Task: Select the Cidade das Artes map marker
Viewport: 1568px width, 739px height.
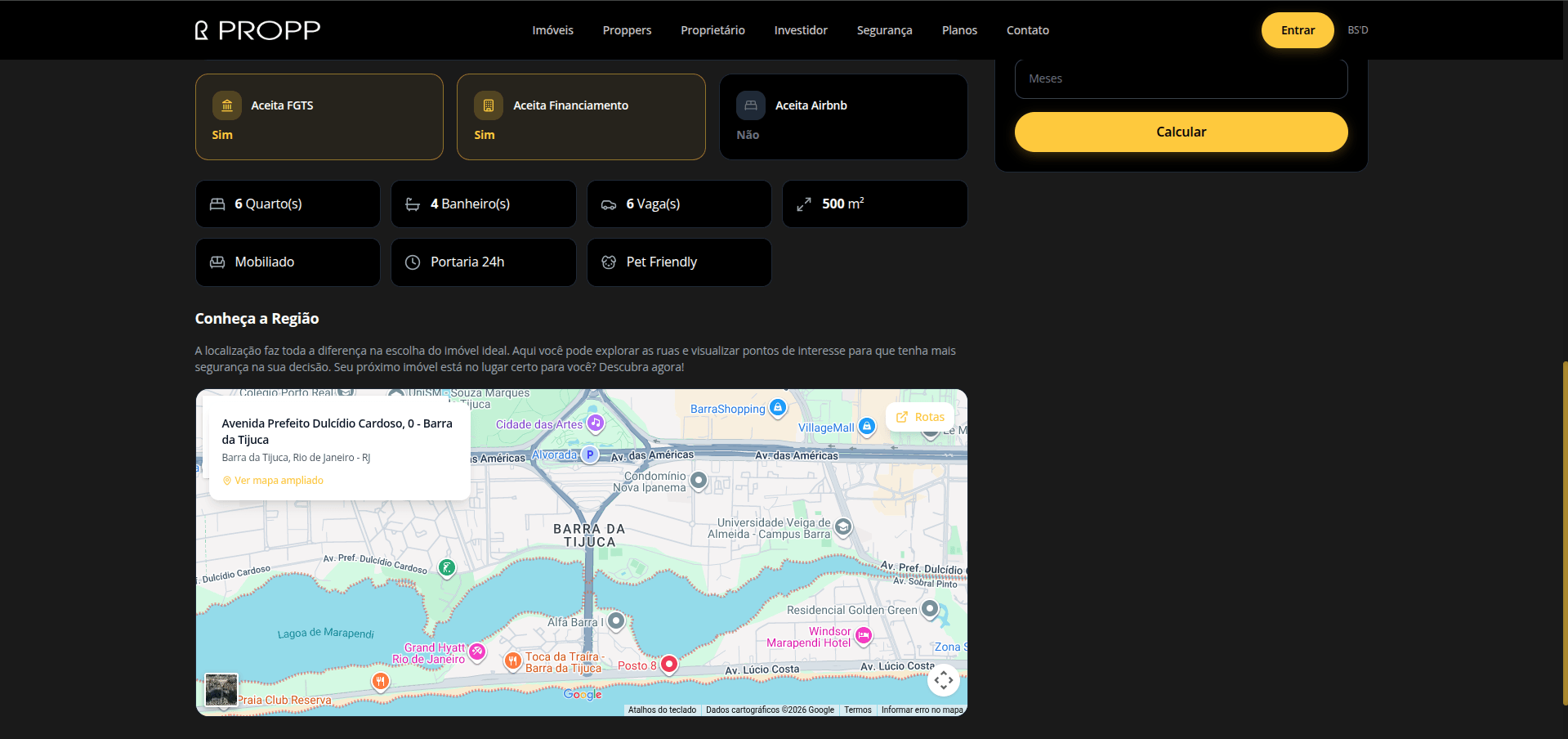Action: click(x=596, y=423)
